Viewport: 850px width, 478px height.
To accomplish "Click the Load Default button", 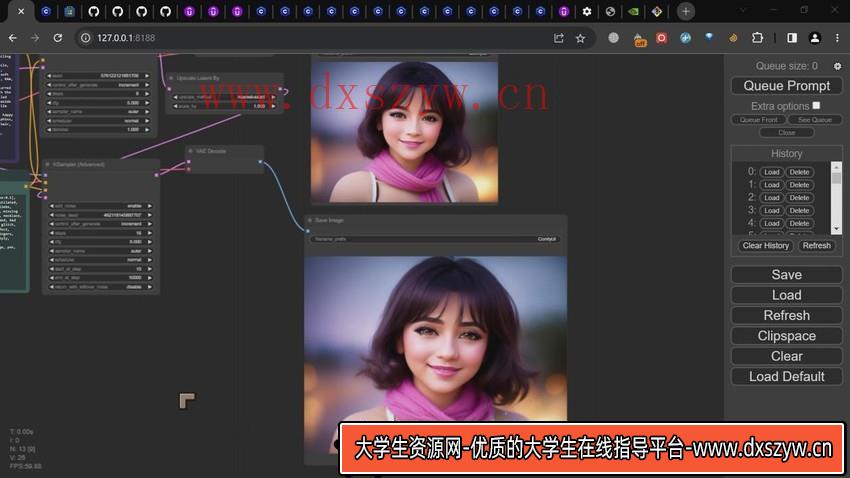I will tap(787, 377).
